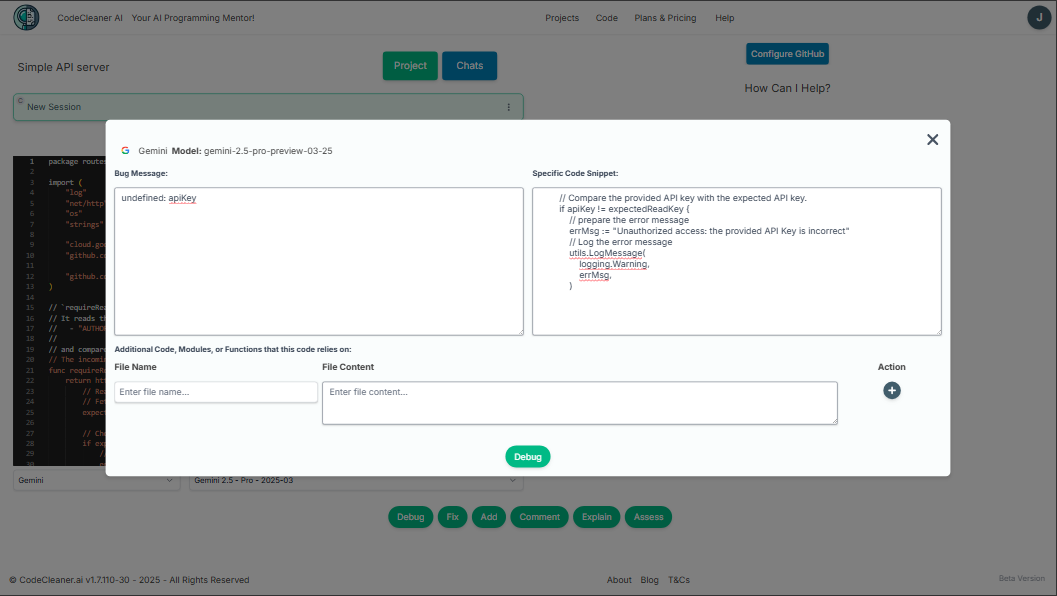This screenshot has height=596, width=1057.
Task: Click the CodeCleaner AI logo icon
Action: 26,18
